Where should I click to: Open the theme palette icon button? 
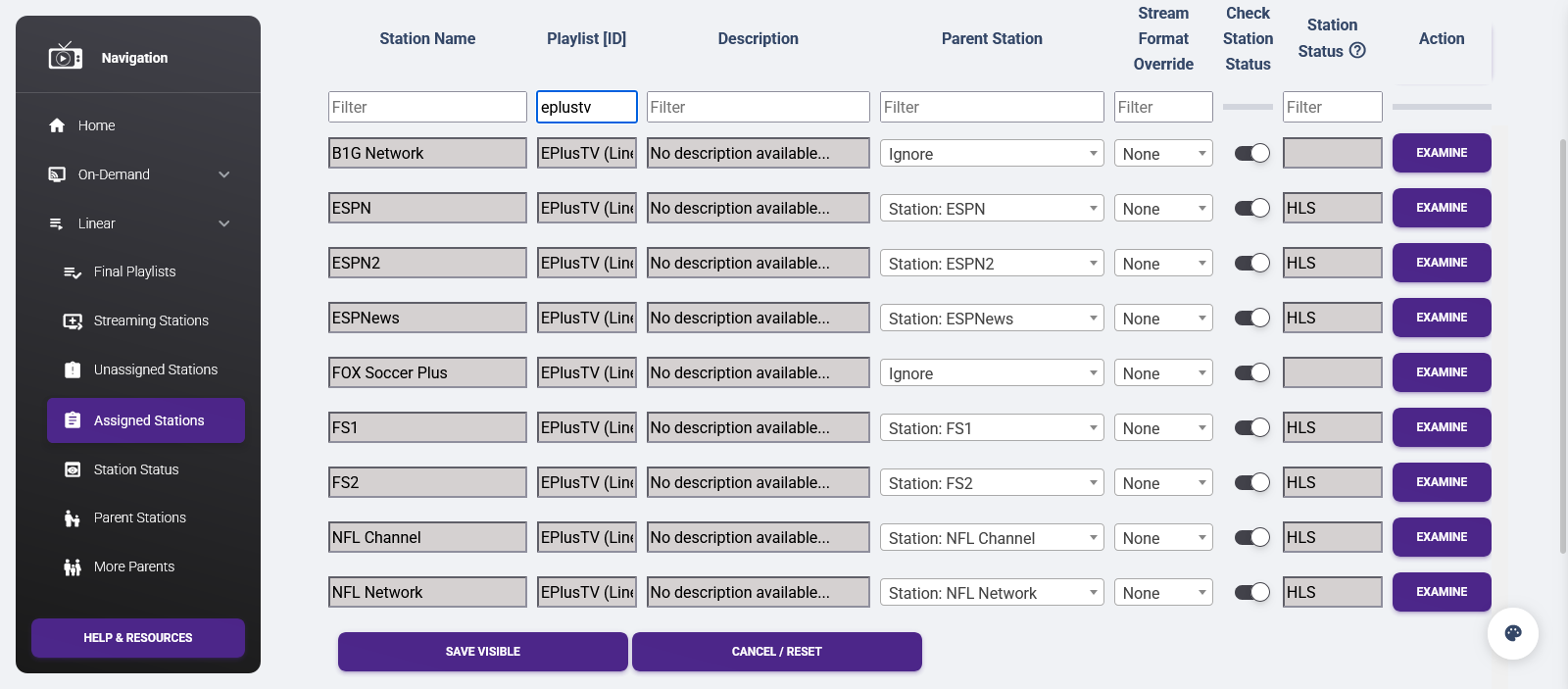point(1512,633)
